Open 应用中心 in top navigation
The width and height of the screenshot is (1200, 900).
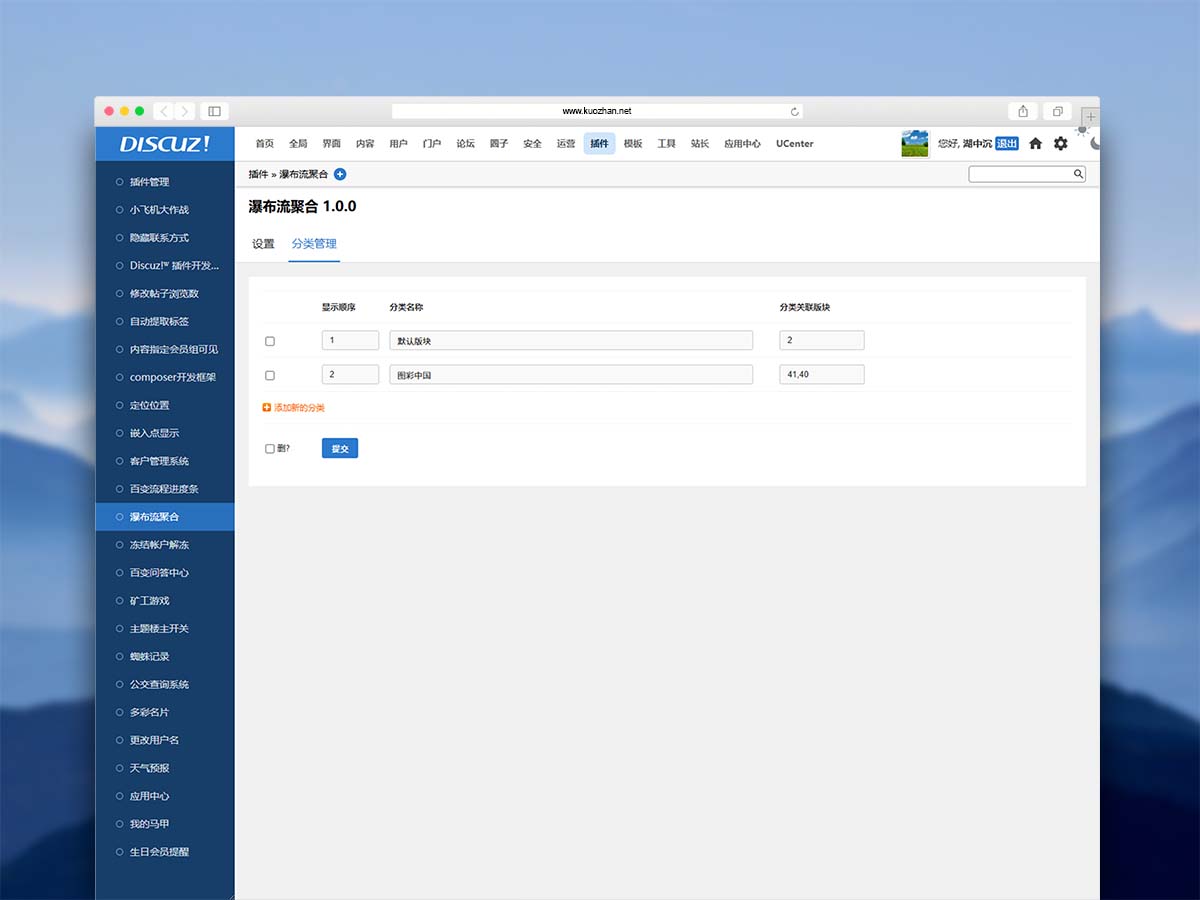click(742, 144)
